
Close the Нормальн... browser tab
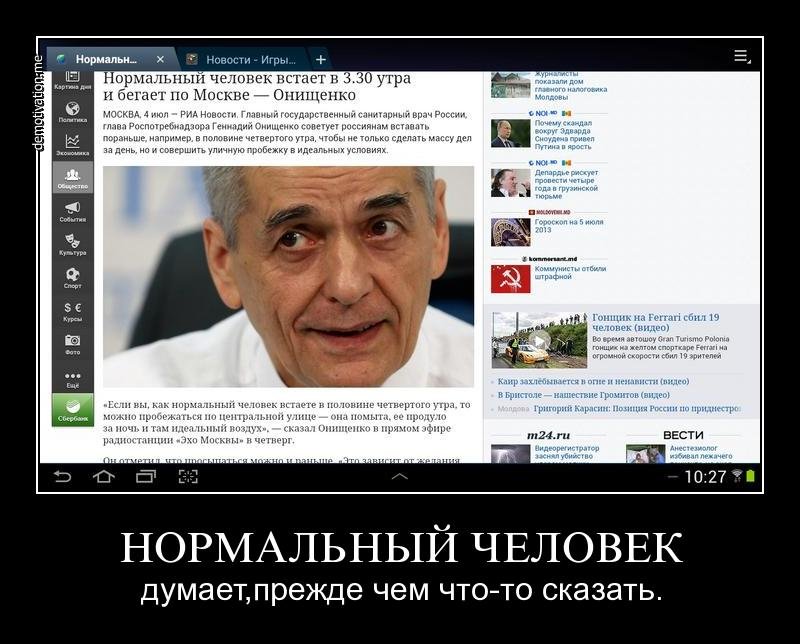pyautogui.click(x=160, y=59)
